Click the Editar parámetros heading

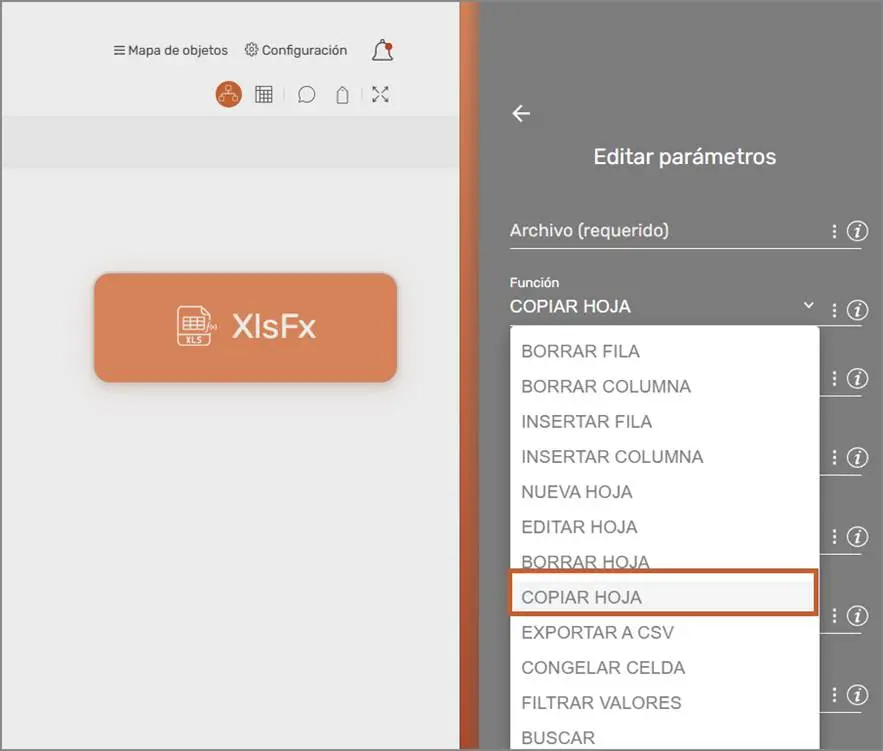(684, 157)
